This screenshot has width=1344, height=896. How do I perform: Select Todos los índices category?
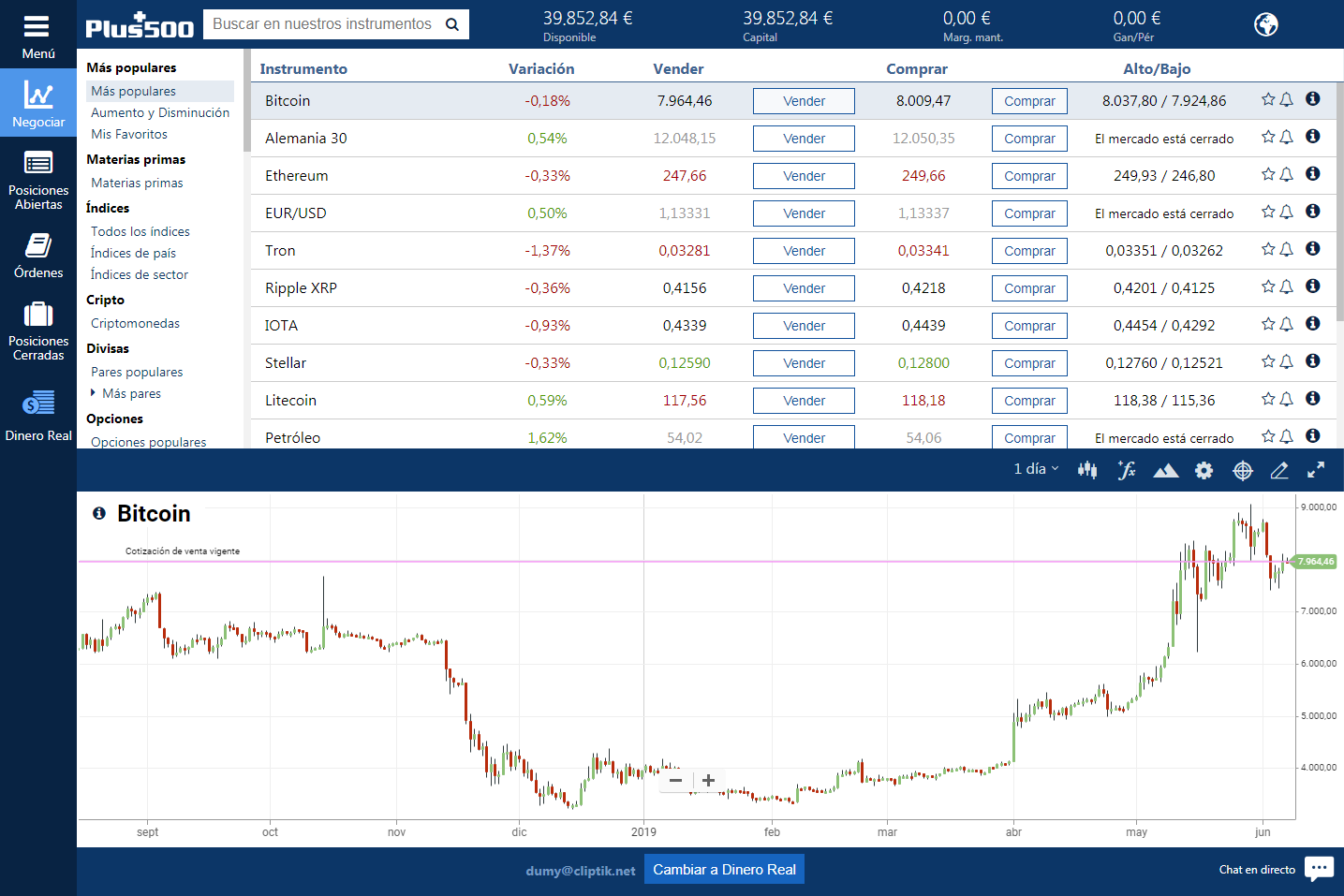coord(140,231)
